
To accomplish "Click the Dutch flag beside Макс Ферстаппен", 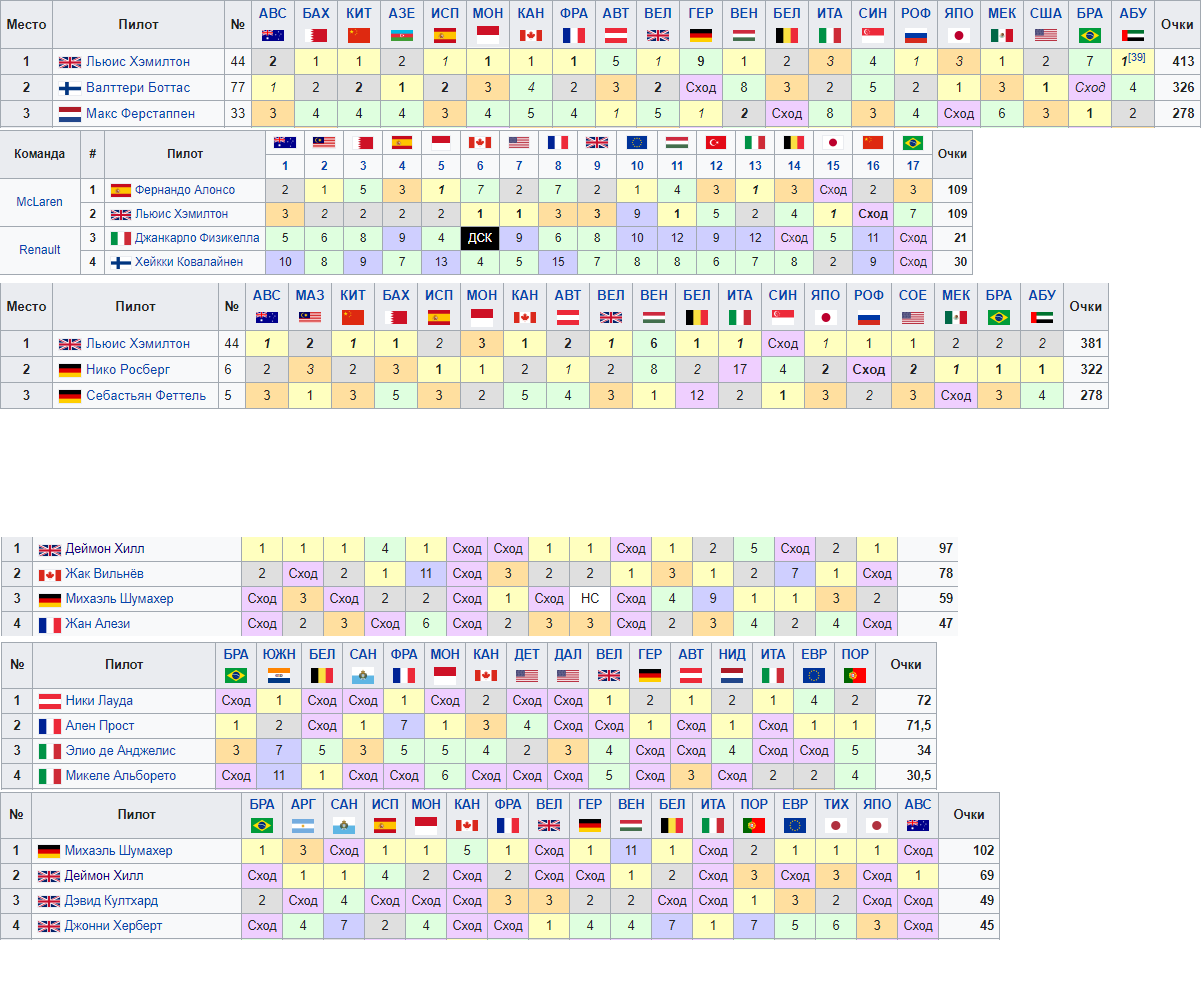I will [70, 113].
